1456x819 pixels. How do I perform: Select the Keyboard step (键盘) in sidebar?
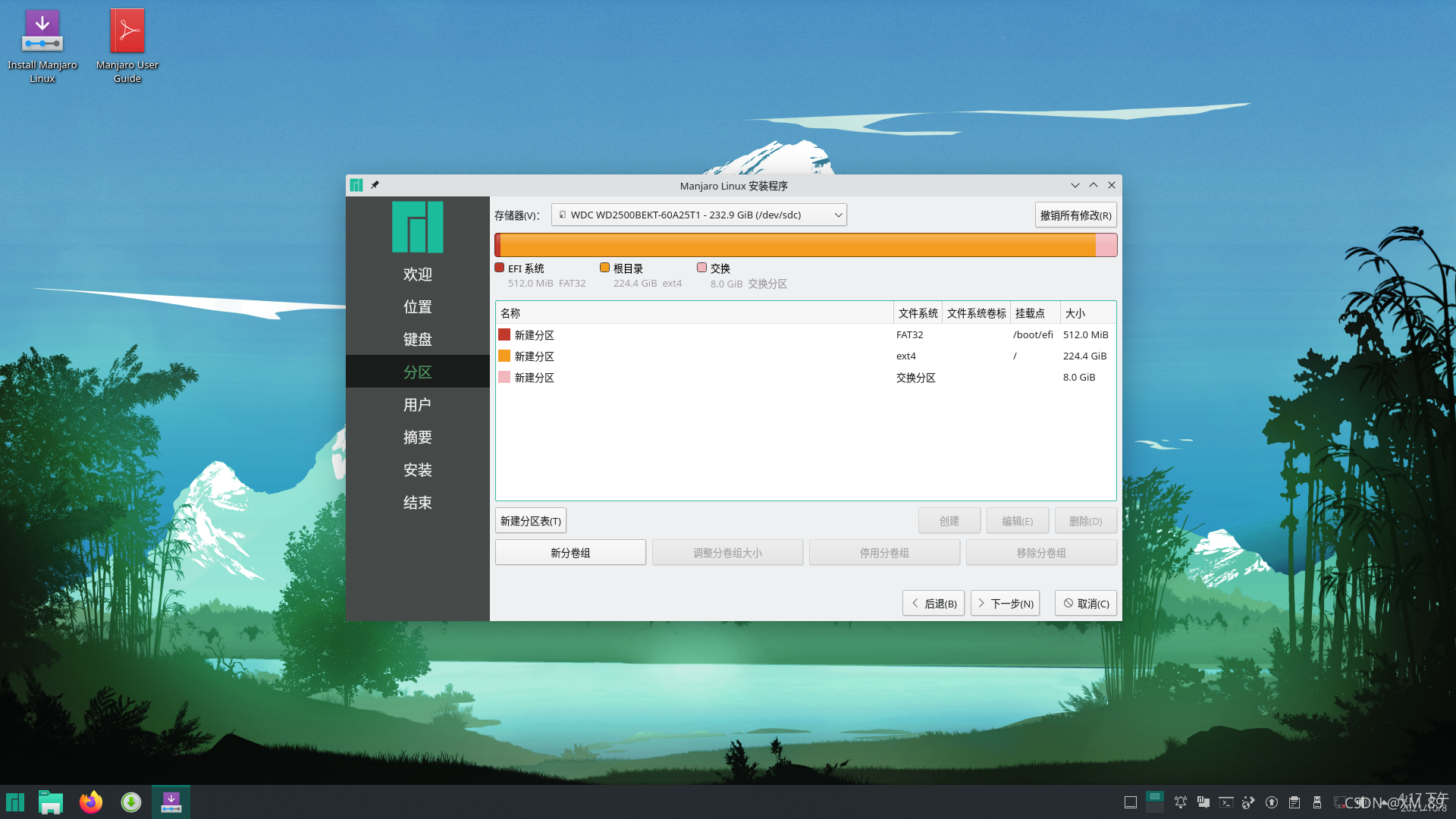click(x=418, y=340)
